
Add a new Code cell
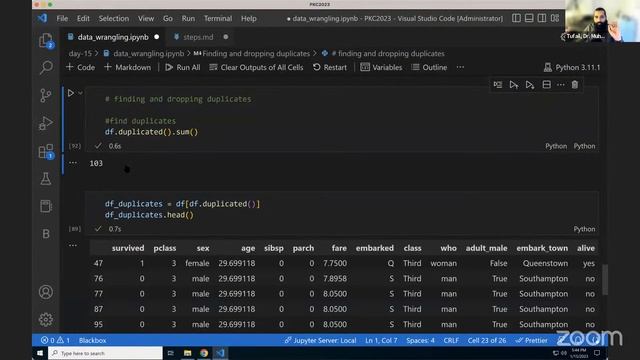[x=80, y=67]
